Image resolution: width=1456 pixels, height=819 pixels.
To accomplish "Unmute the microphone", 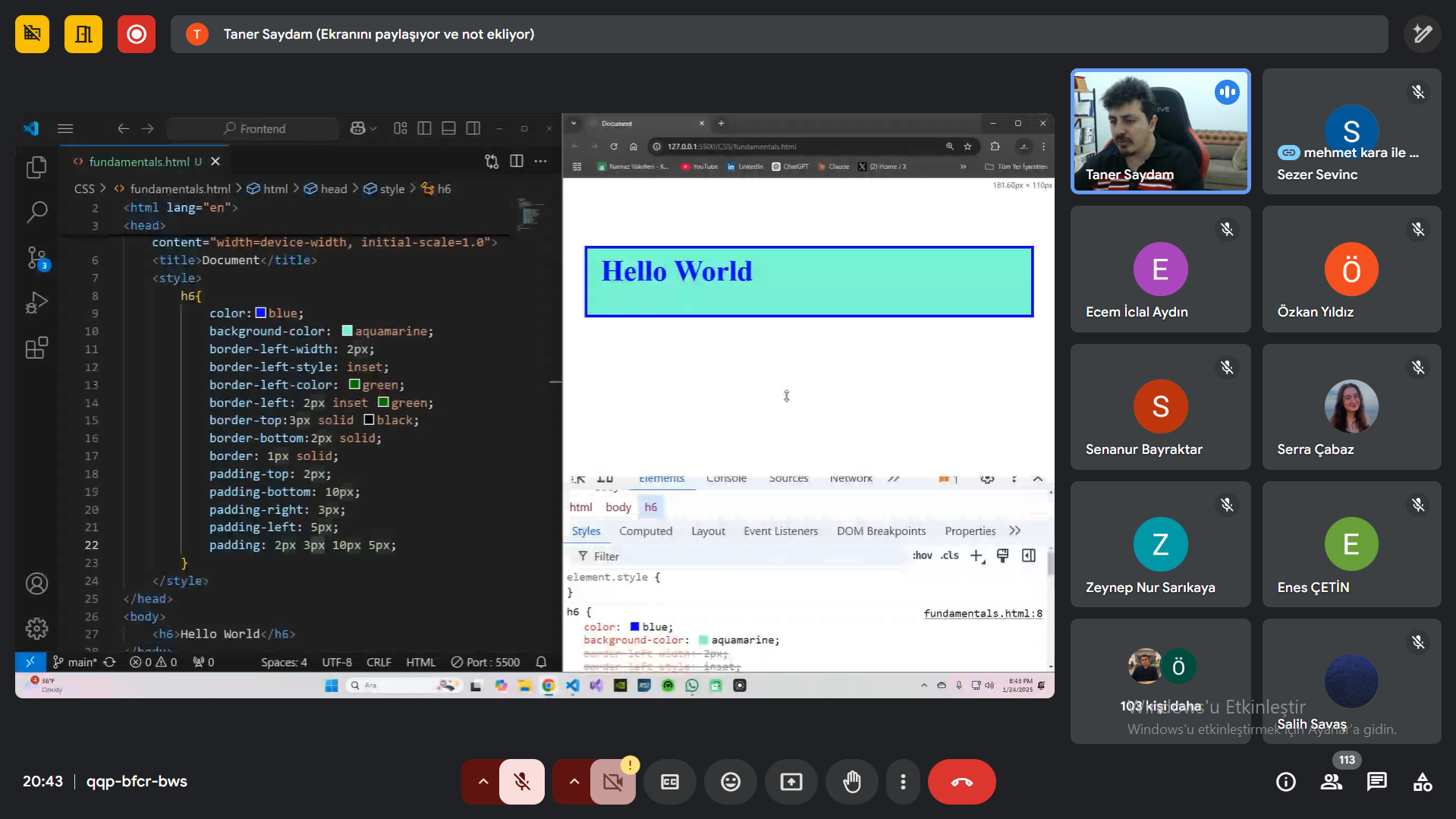I will 522,781.
